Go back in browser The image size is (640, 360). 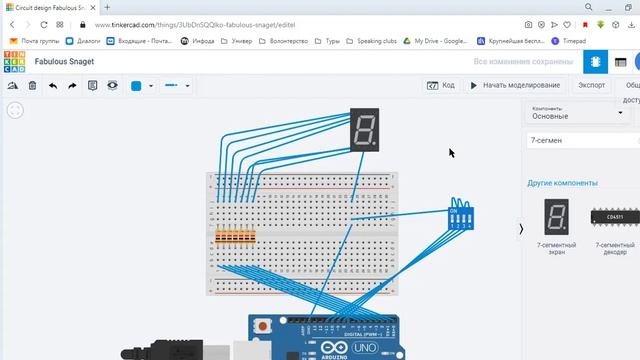pos(12,25)
